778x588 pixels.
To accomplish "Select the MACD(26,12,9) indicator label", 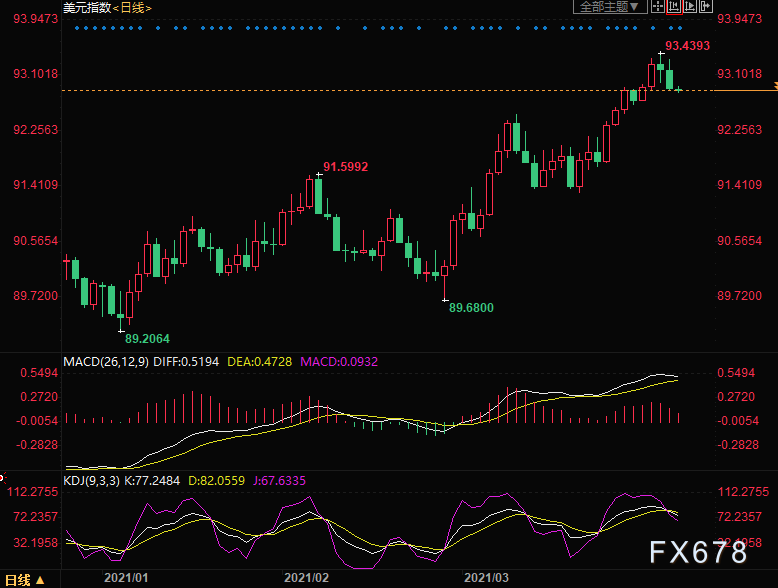I will pos(106,362).
